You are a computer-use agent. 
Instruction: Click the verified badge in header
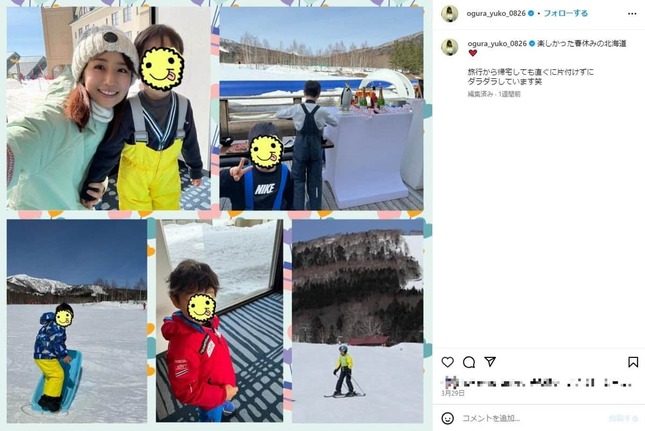[x=531, y=13]
